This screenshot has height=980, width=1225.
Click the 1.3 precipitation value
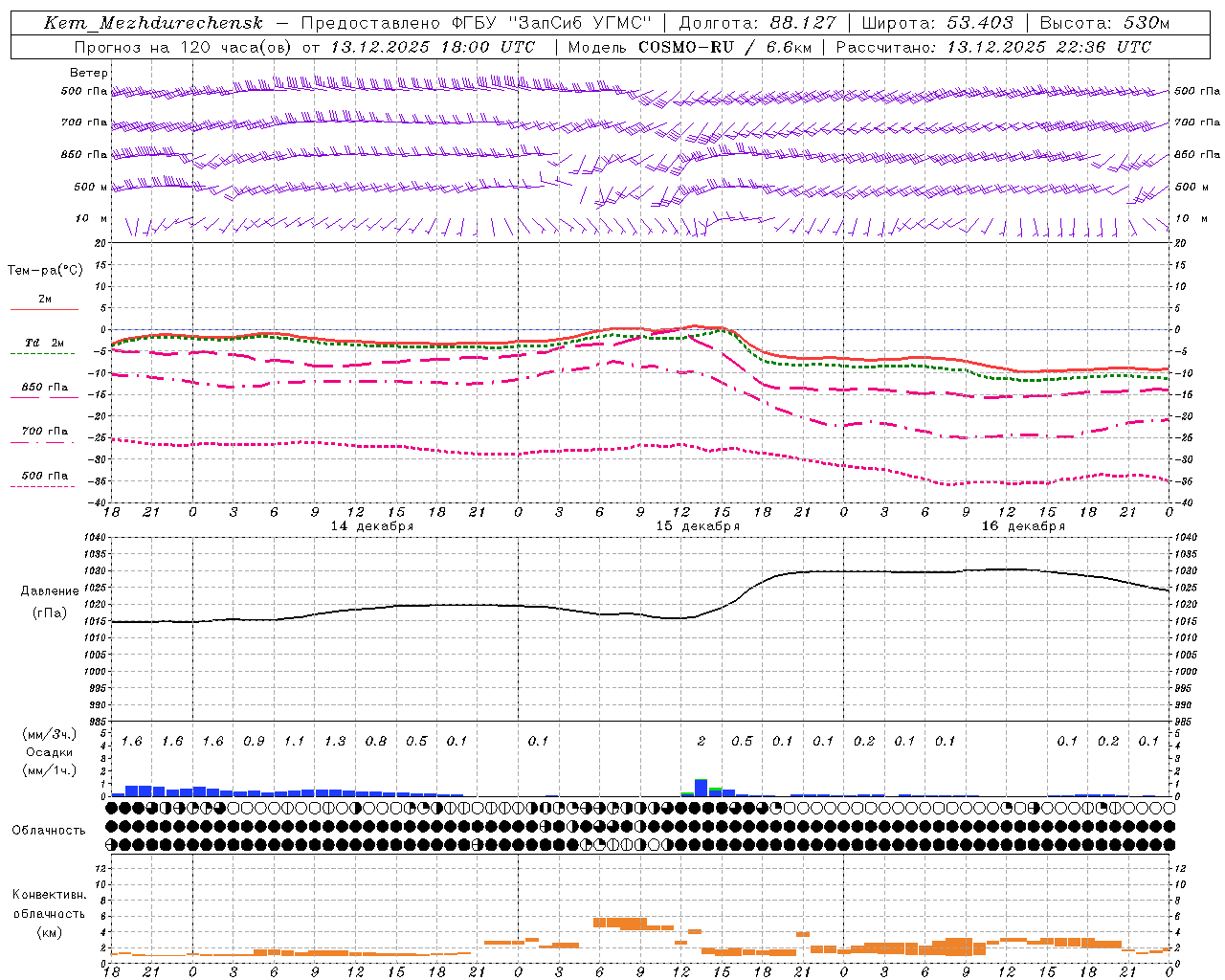[335, 742]
